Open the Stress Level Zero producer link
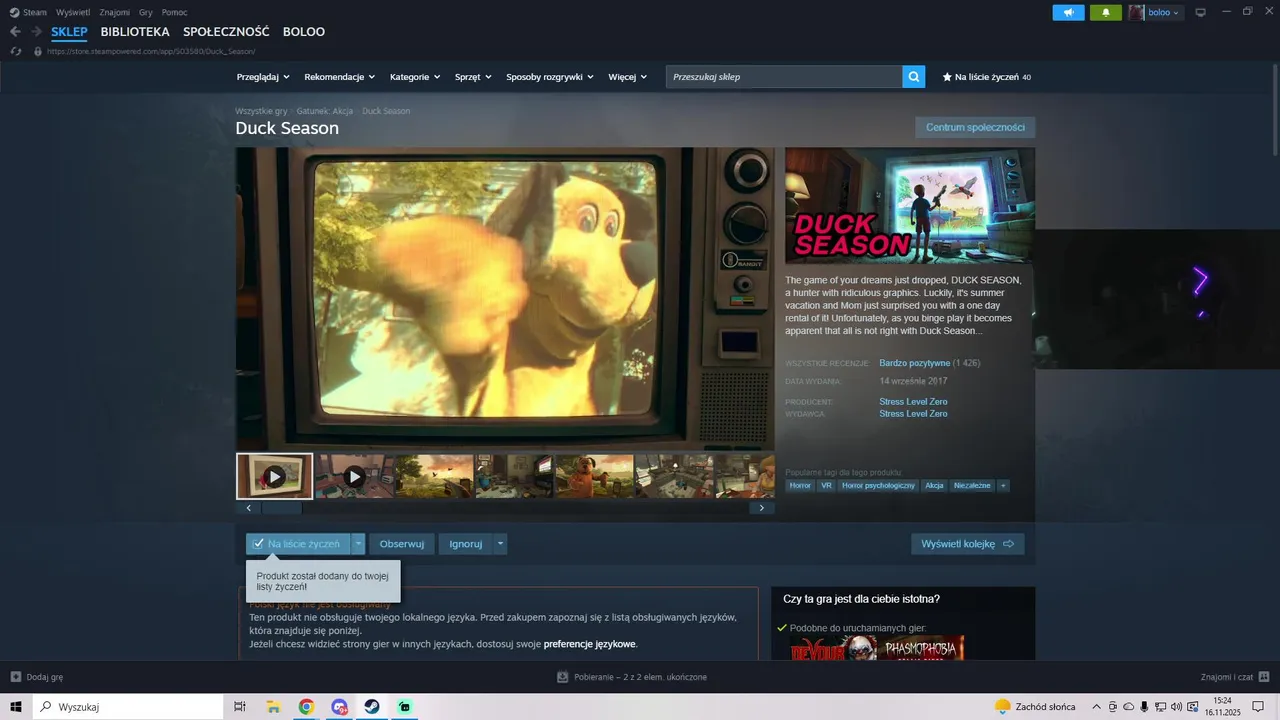This screenshot has height=720, width=1280. pos(913,402)
